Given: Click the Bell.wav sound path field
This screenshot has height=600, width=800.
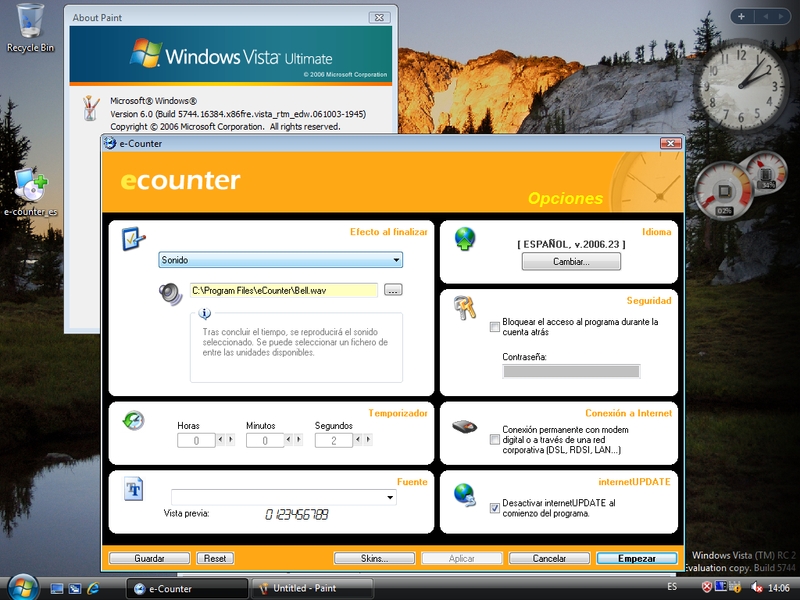Looking at the screenshot, I should 284,290.
